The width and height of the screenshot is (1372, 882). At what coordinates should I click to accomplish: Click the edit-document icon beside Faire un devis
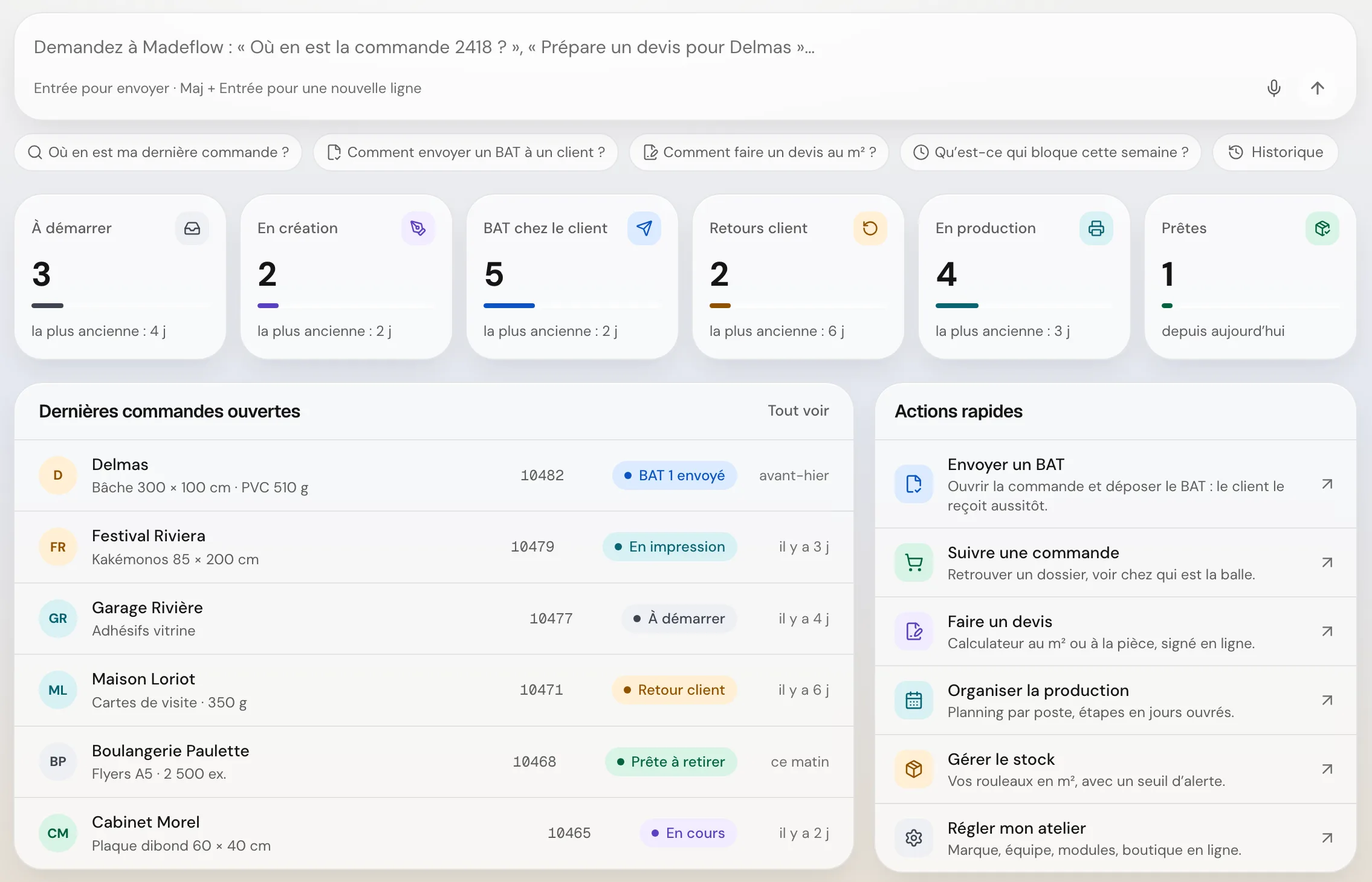tap(914, 631)
